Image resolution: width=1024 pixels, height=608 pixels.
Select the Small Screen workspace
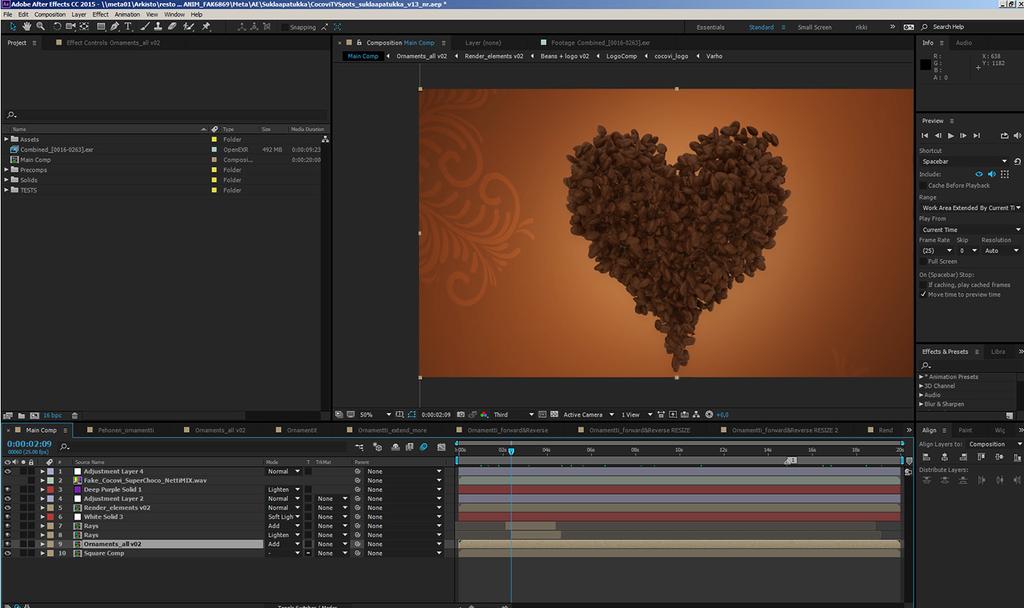(814, 27)
